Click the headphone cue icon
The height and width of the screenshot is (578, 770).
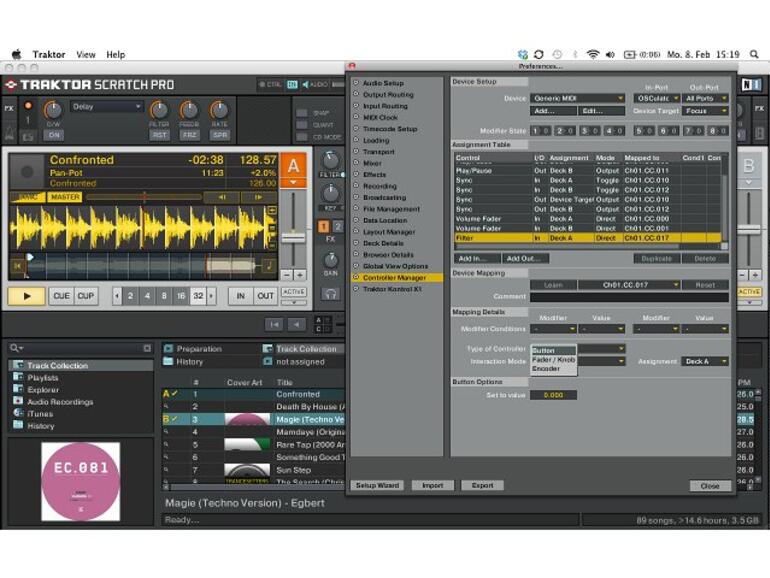[x=330, y=294]
